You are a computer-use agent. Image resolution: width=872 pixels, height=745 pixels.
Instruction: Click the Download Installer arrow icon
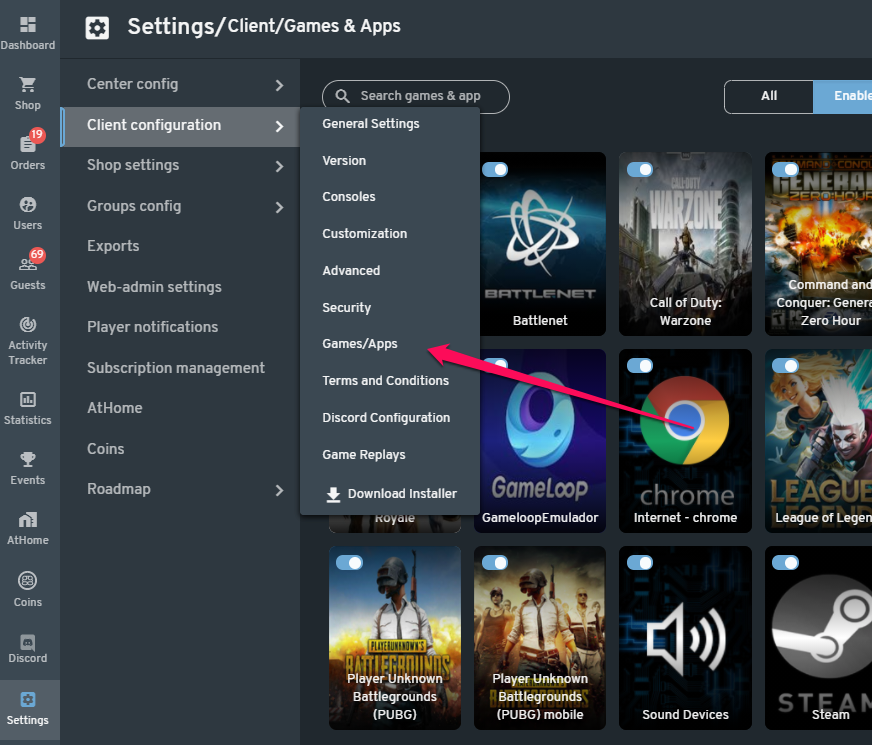click(333, 494)
